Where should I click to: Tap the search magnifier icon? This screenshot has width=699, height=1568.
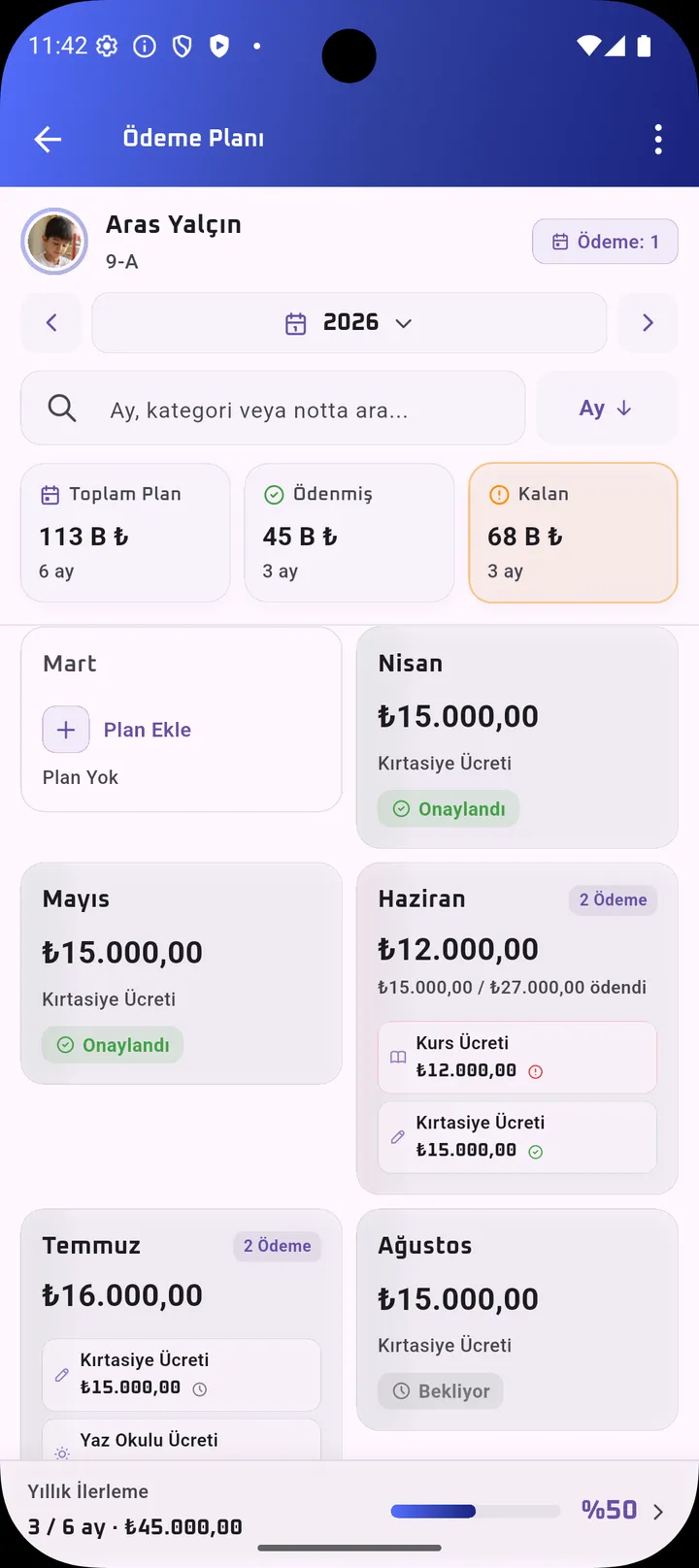(62, 408)
